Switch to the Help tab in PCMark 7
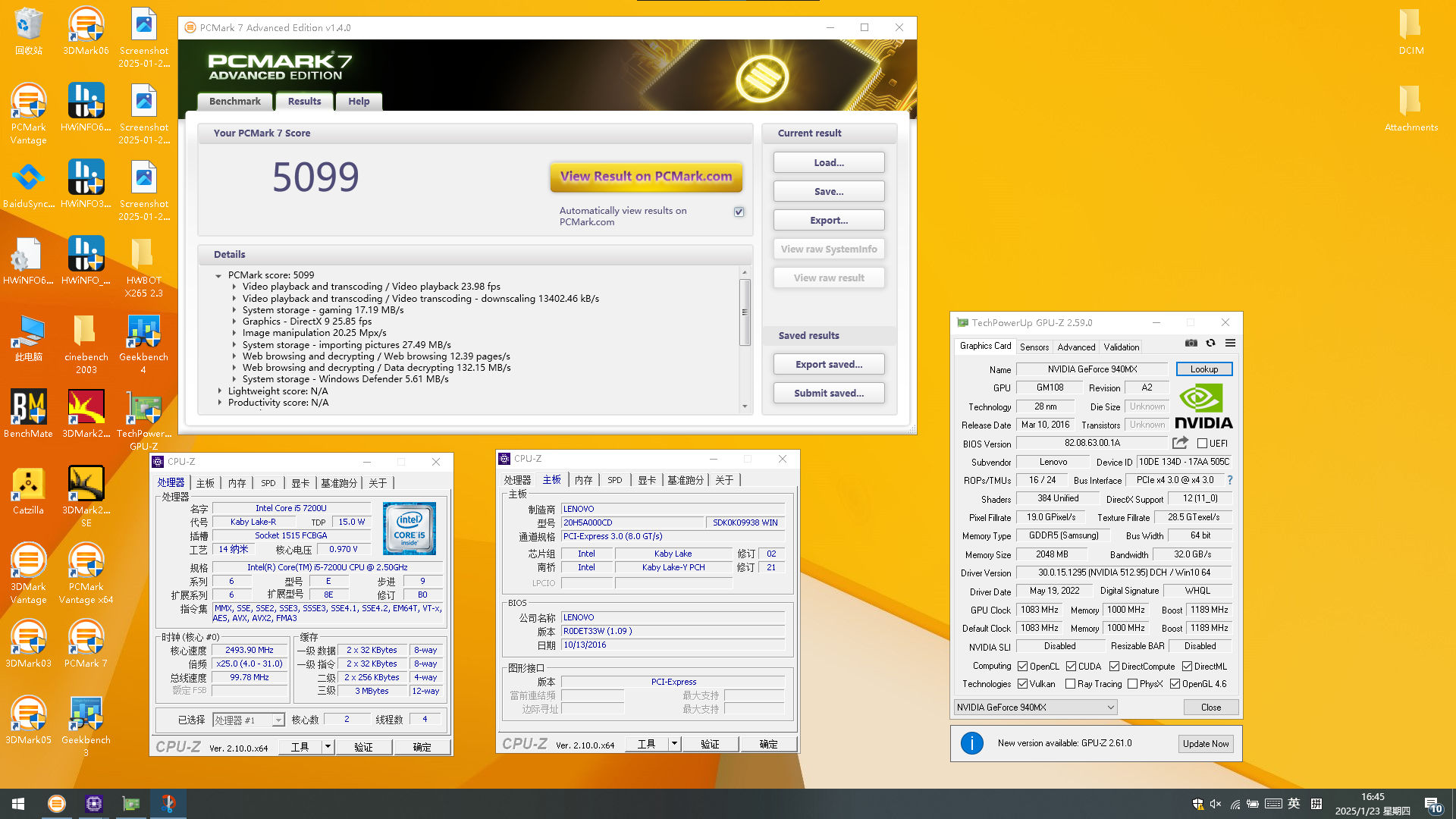This screenshot has height=819, width=1456. [359, 102]
